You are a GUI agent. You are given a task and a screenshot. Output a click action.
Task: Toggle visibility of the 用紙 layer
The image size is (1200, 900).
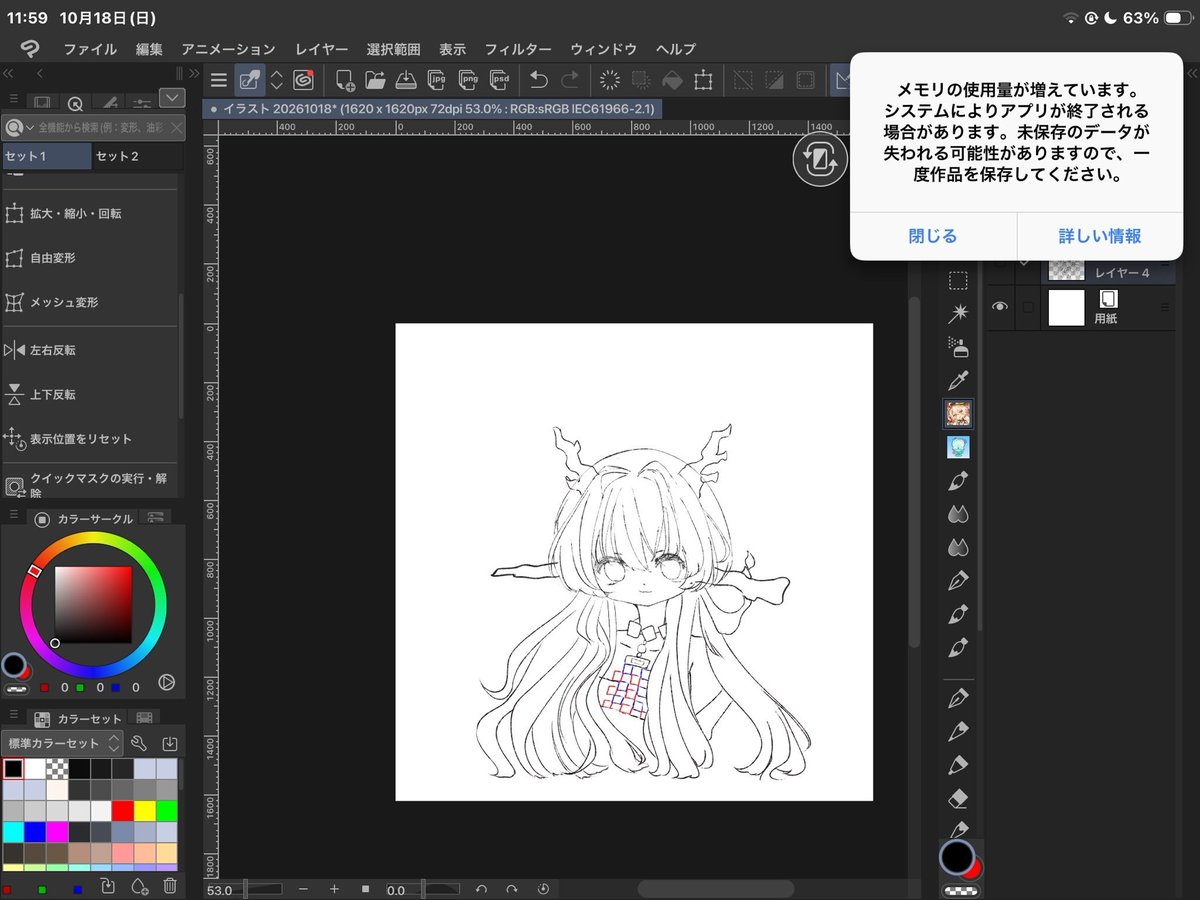click(998, 308)
